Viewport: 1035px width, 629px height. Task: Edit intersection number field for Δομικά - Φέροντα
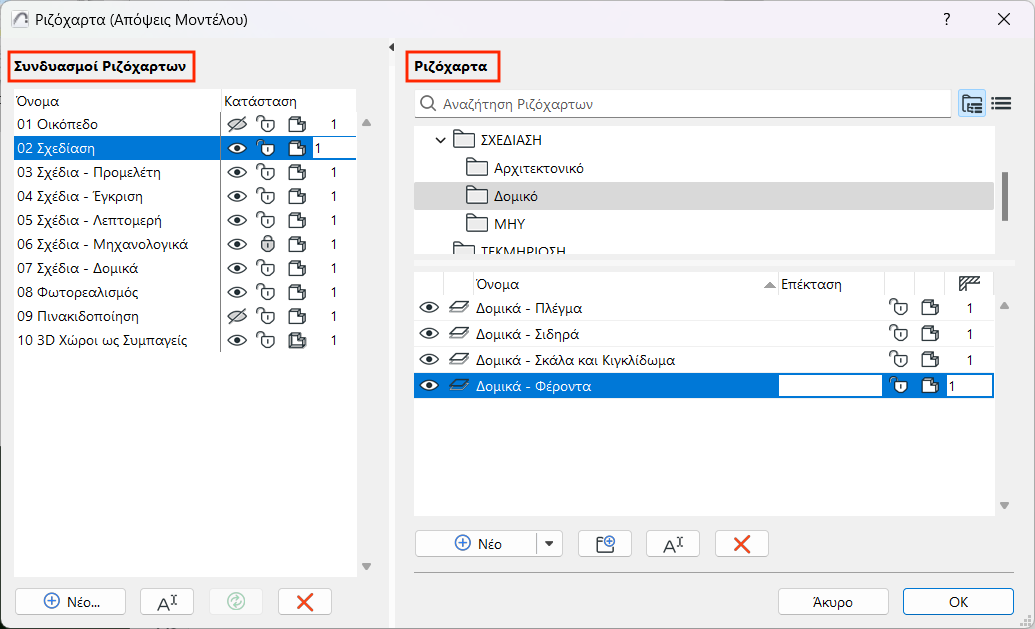pyautogui.click(x=969, y=385)
